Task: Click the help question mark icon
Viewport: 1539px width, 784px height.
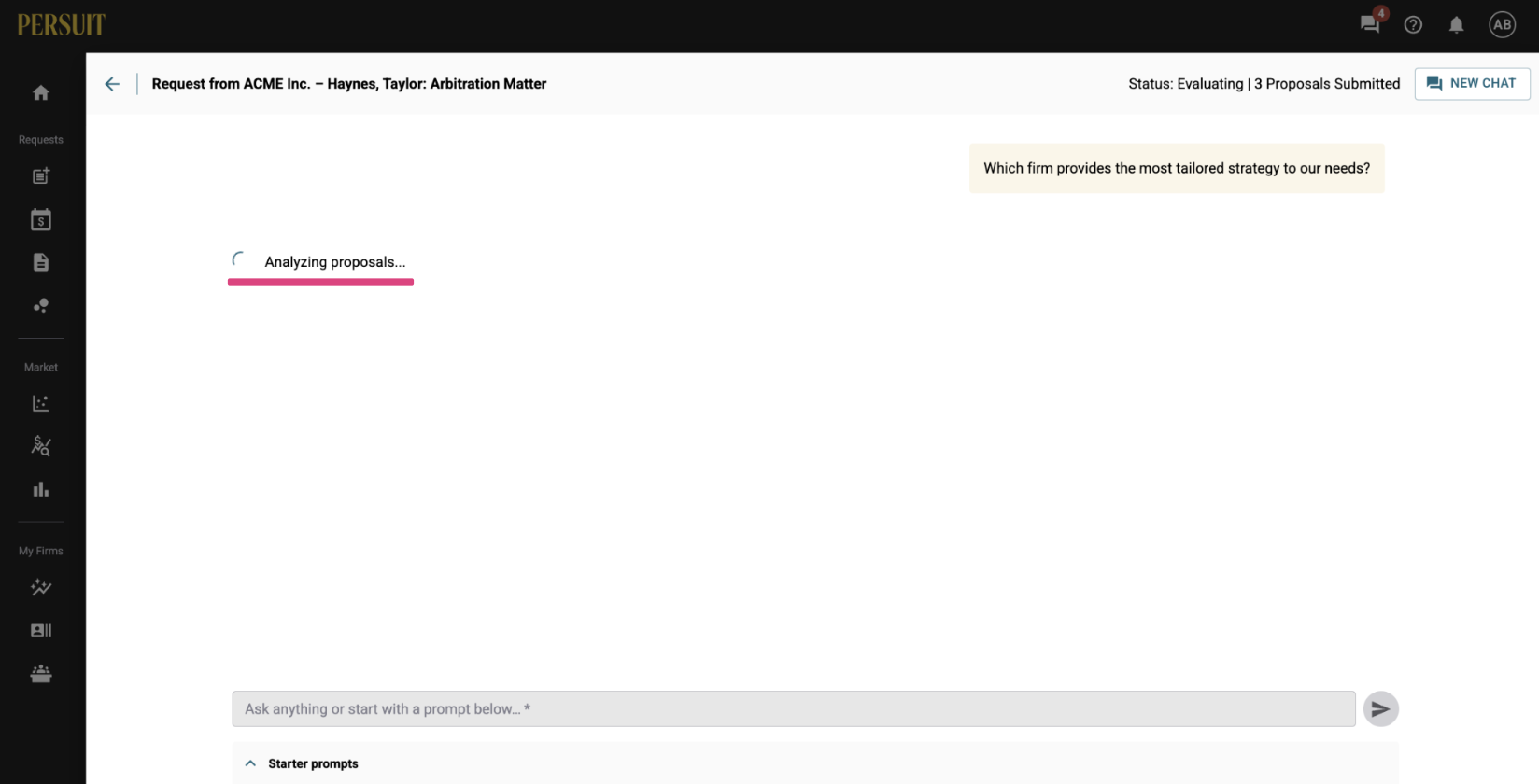Action: 1413,25
